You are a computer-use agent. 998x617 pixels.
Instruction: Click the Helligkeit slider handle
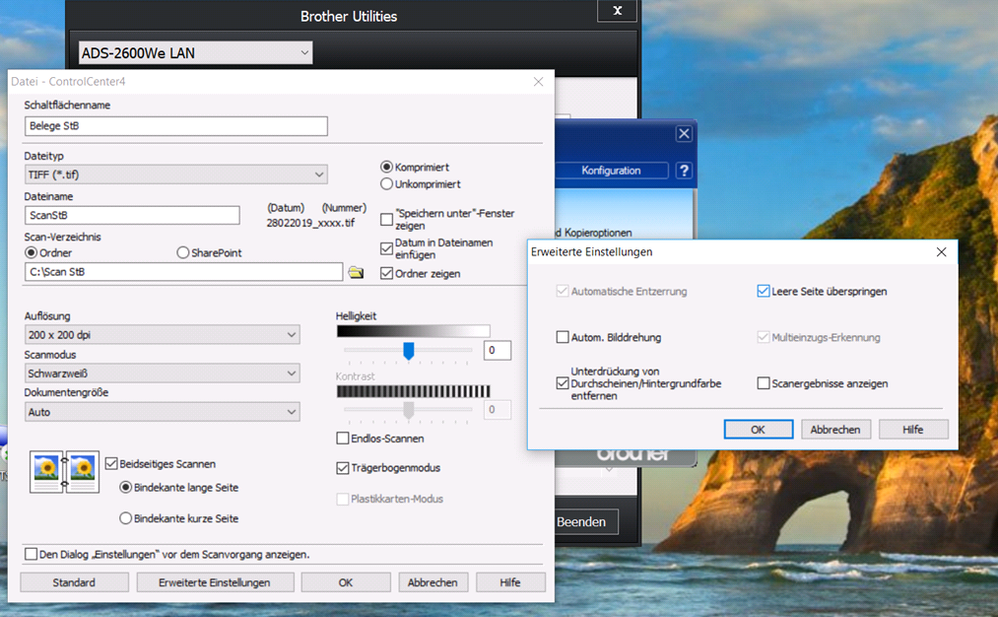409,350
